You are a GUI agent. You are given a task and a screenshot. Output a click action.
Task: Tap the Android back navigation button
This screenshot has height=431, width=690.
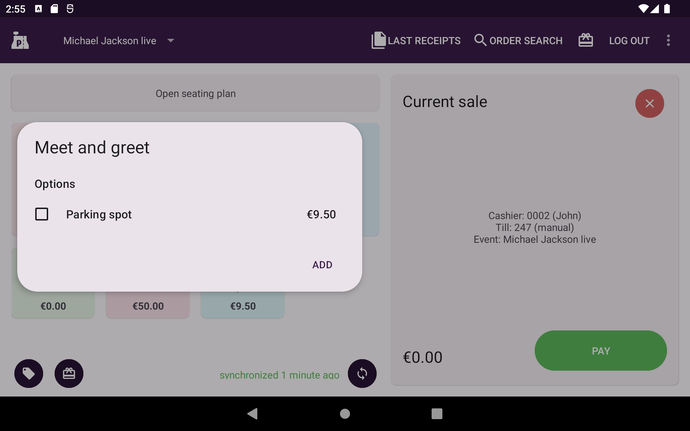(x=252, y=413)
